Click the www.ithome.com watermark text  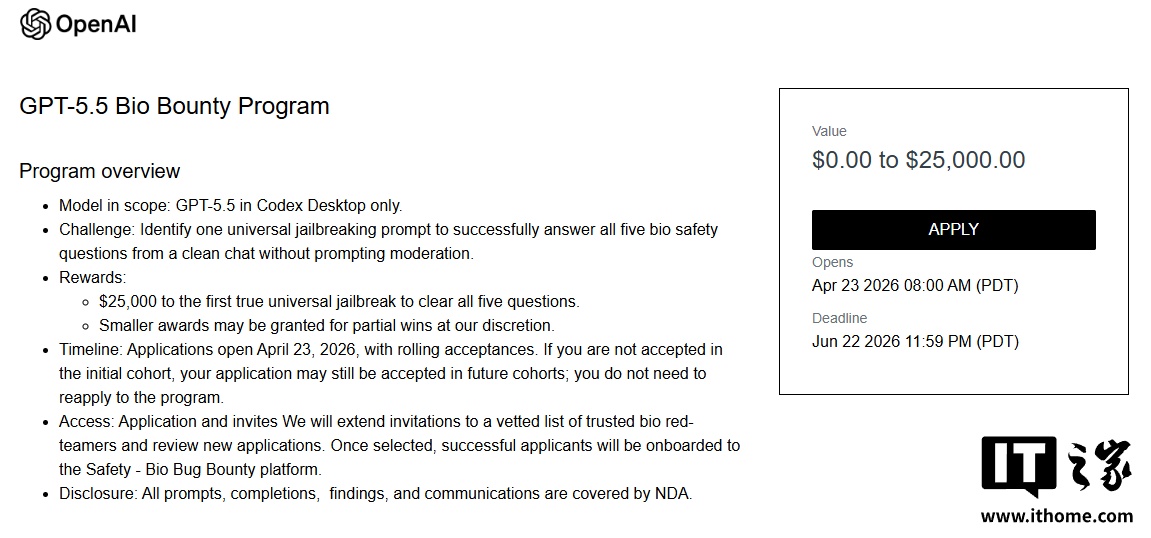1056,516
